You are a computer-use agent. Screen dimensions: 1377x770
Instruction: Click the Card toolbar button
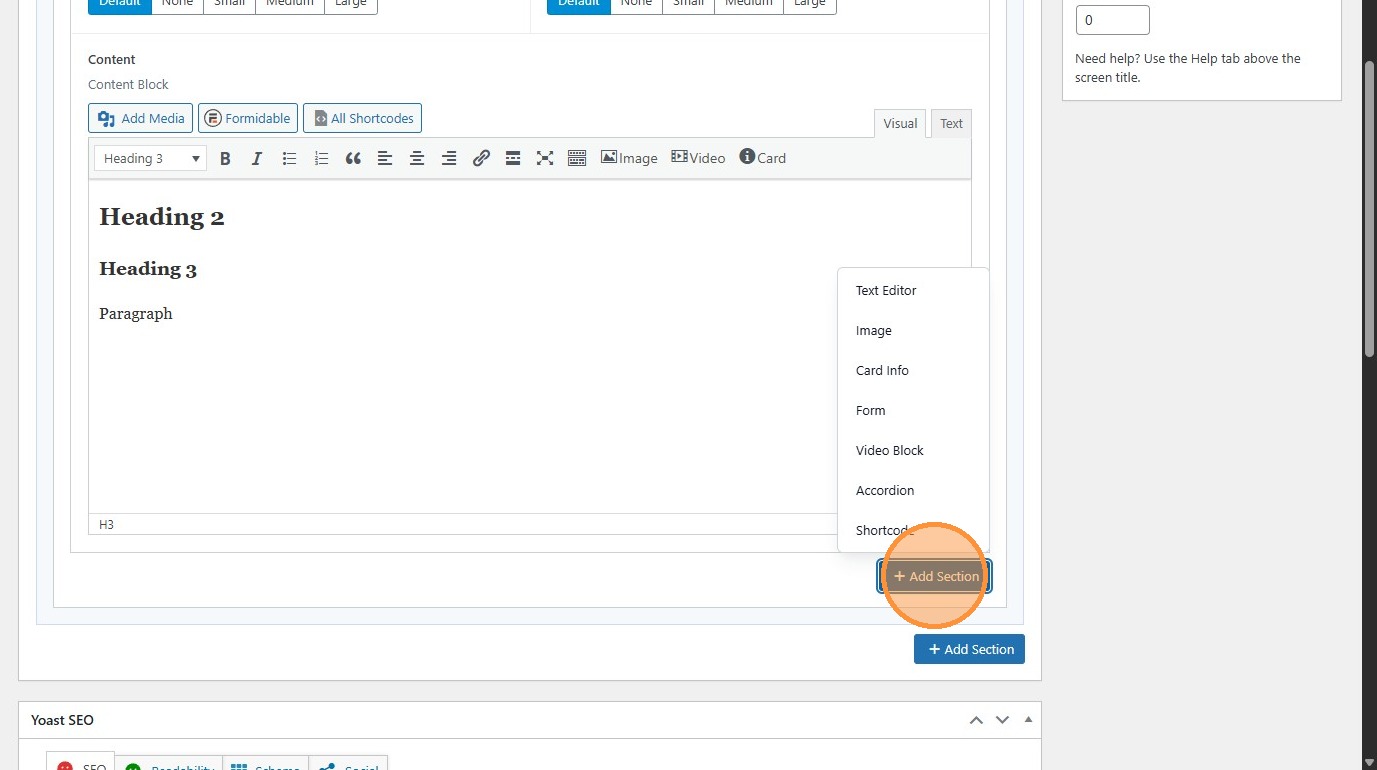tap(763, 157)
